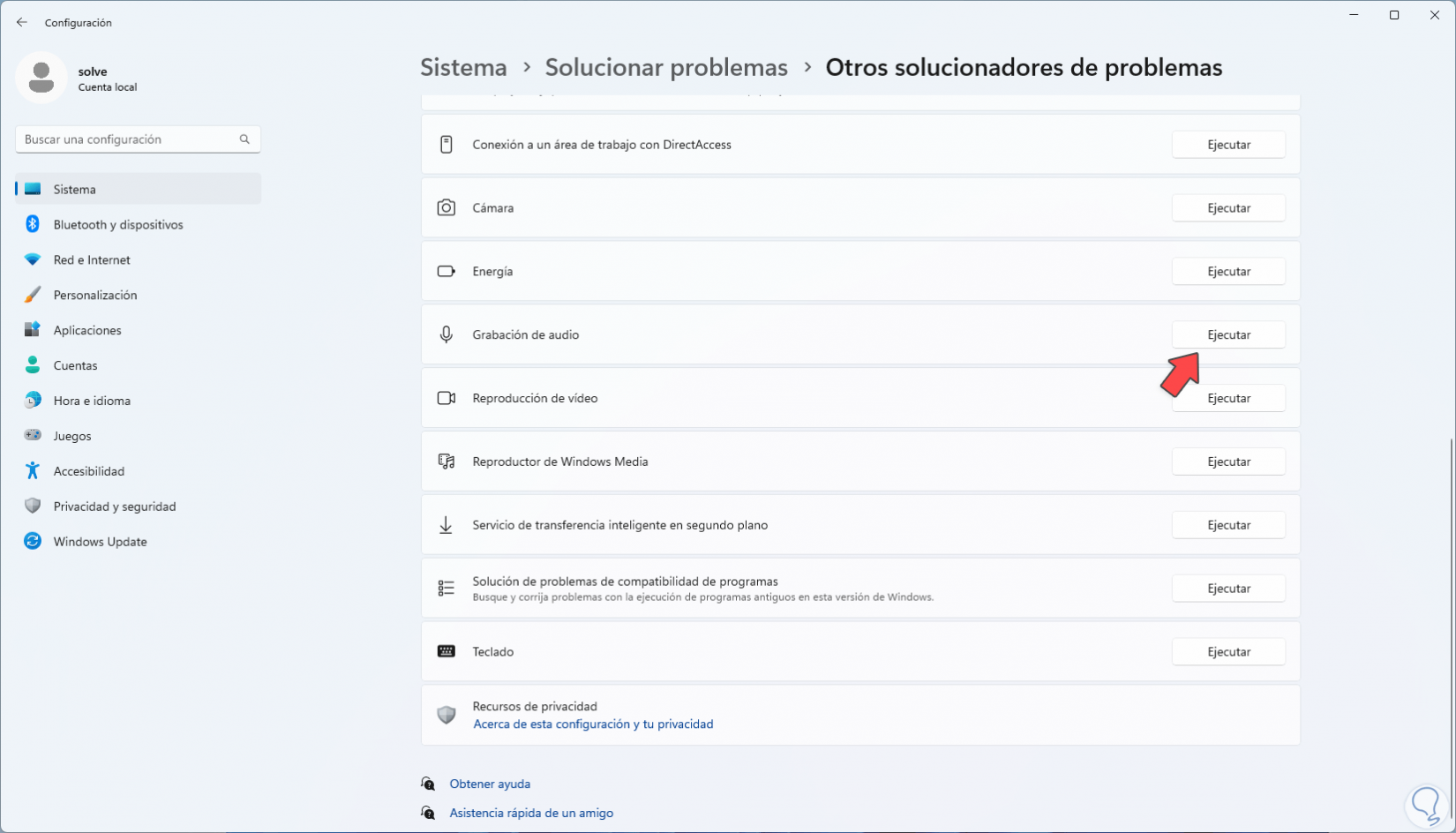Select Personalización in the sidebar
The image size is (1456, 833).
(95, 296)
